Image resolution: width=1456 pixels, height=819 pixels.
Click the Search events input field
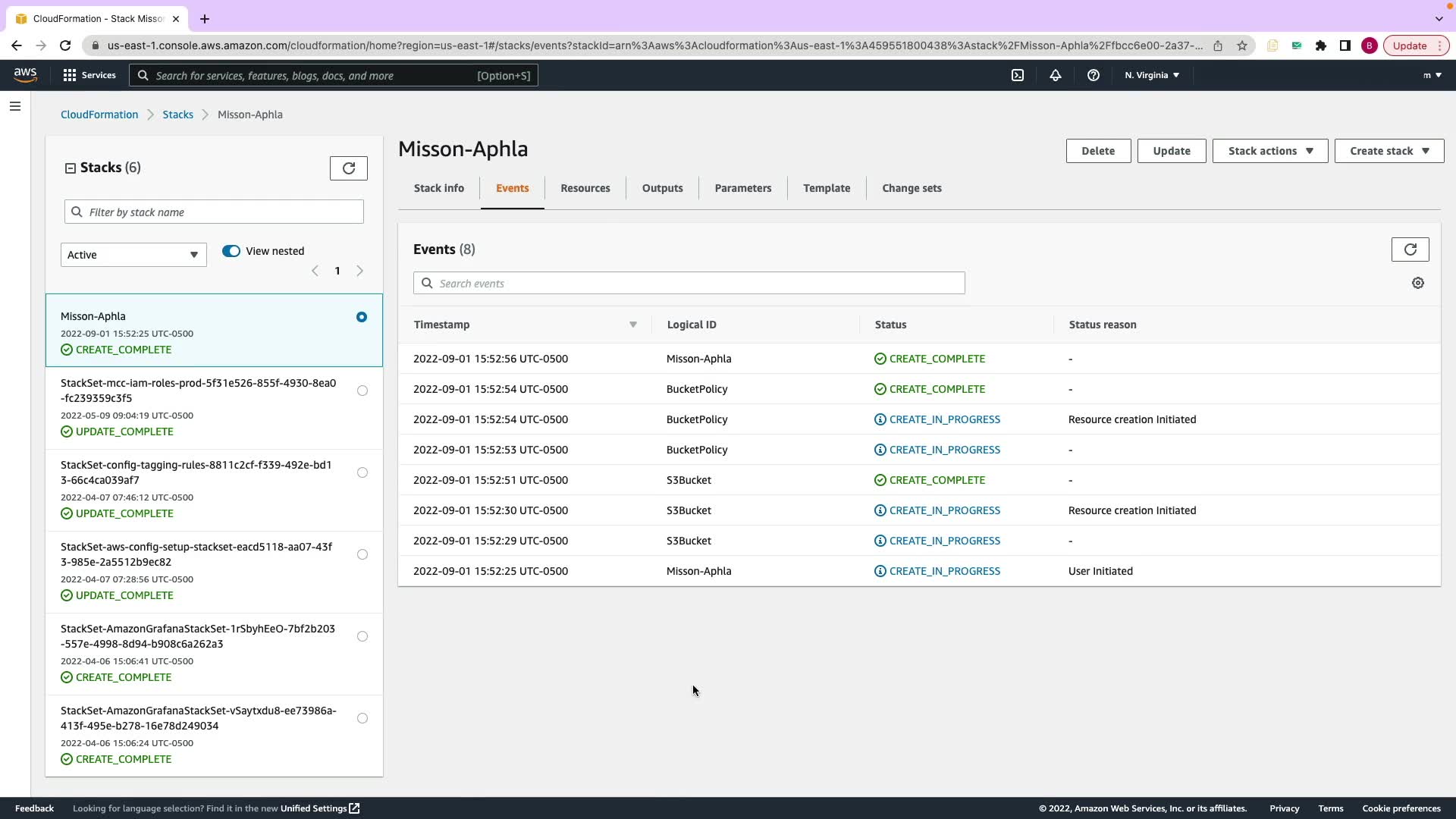click(689, 283)
